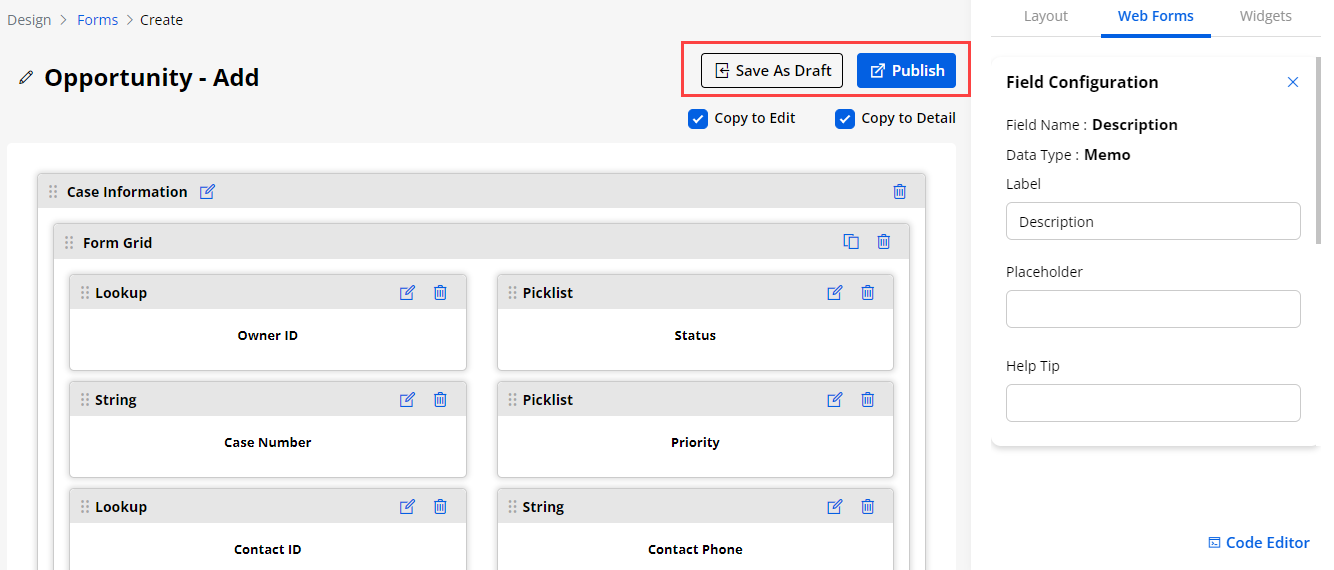Edit the Owner ID lookup field

[407, 293]
